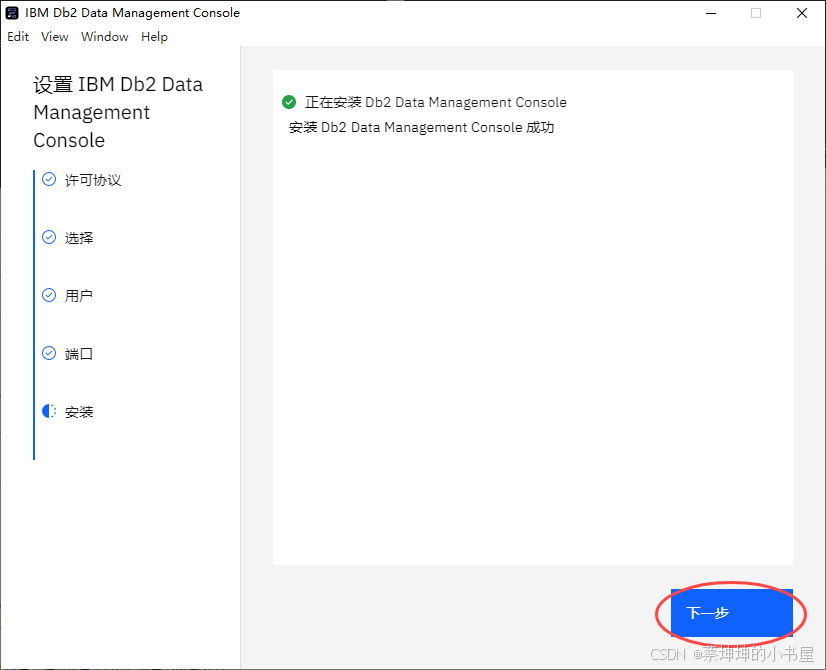Click the completed circle icon beside 许可协议

click(x=48, y=179)
